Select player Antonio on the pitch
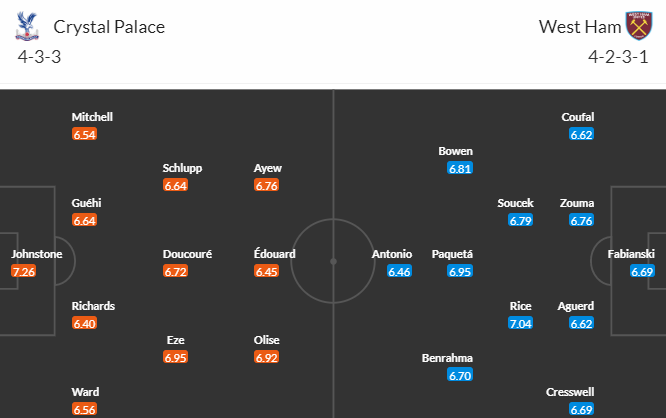 [391, 254]
